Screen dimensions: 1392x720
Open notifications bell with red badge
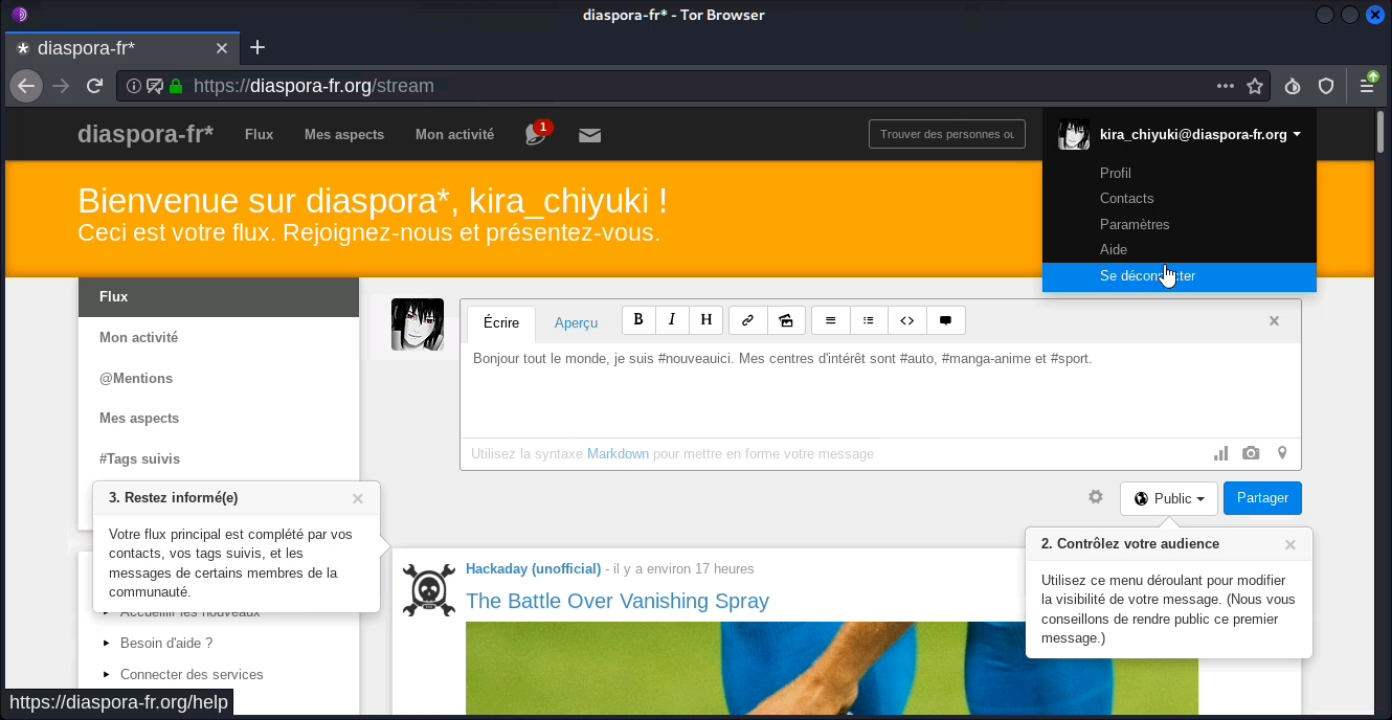point(536,134)
